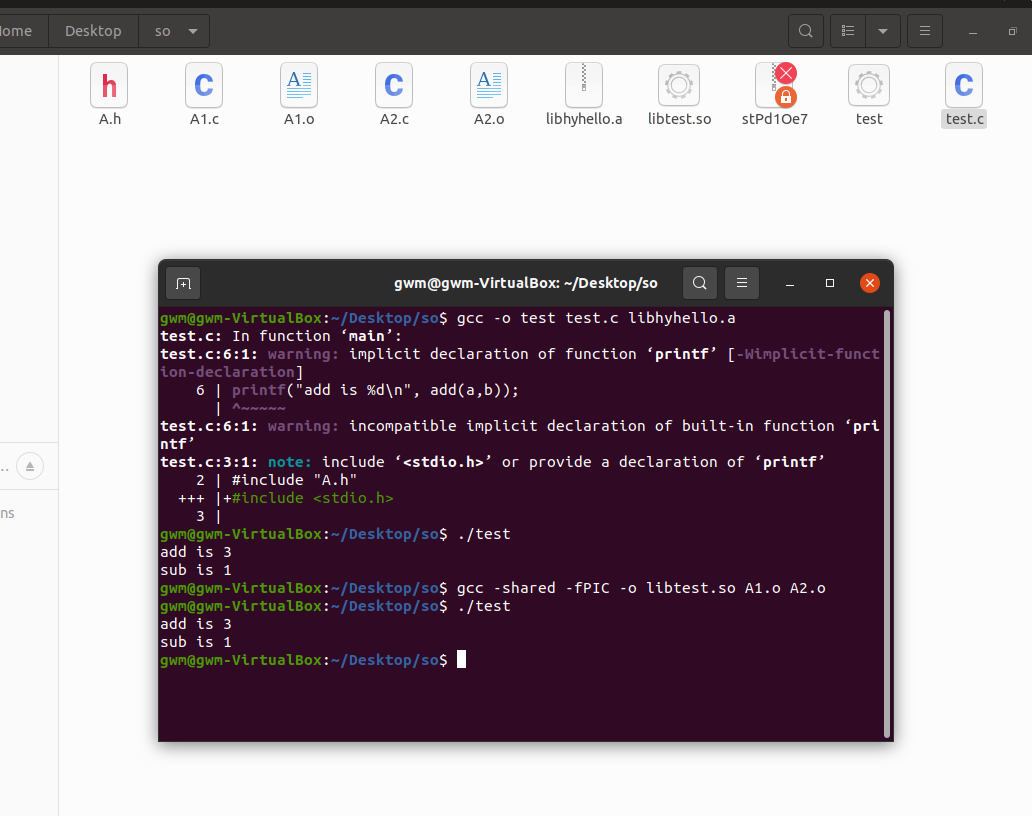Maximize the terminal window
Screen dimensions: 1032x816
point(830,283)
